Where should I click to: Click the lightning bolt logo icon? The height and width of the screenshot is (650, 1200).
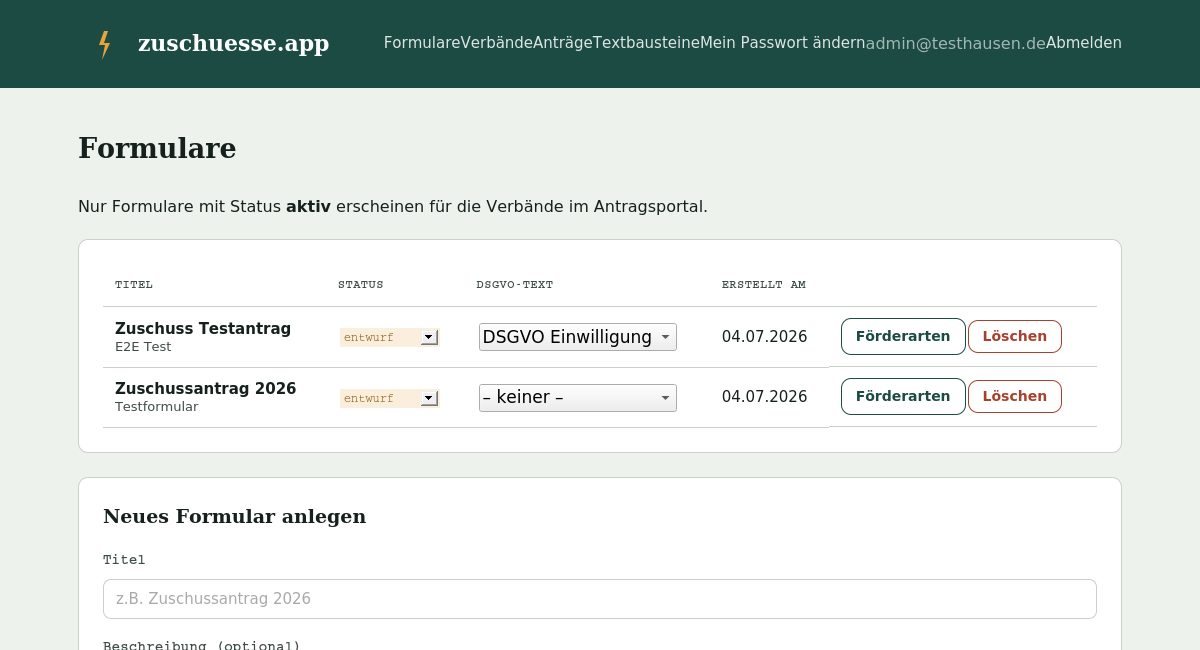click(104, 44)
